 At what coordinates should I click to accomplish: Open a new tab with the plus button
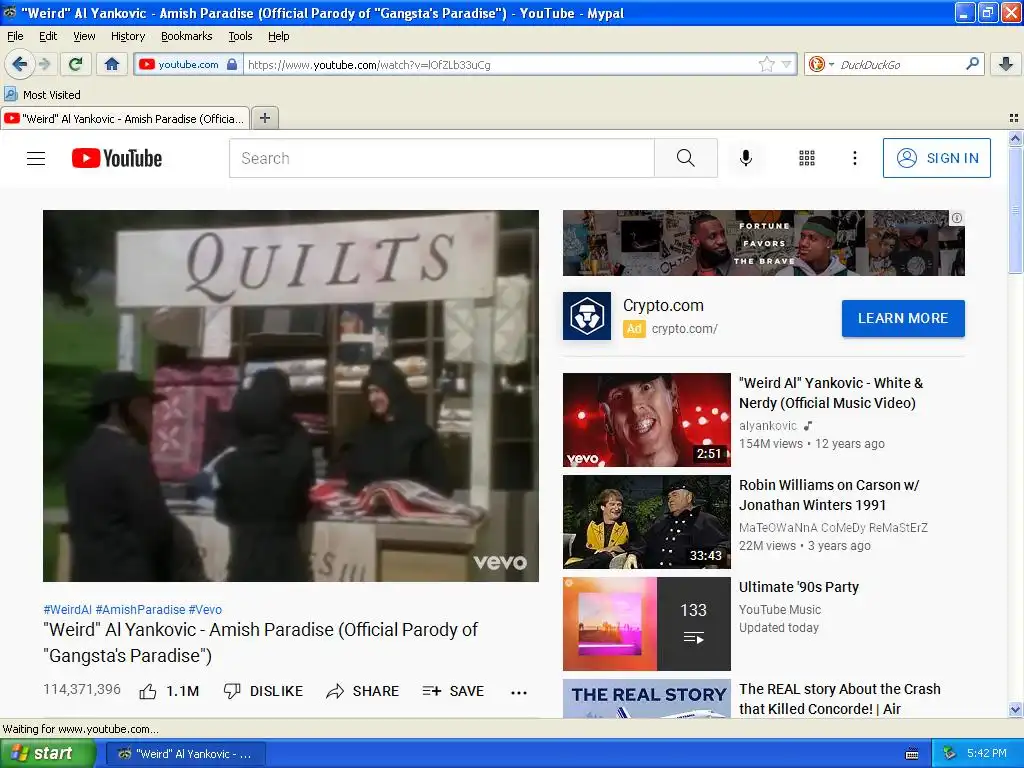click(264, 118)
